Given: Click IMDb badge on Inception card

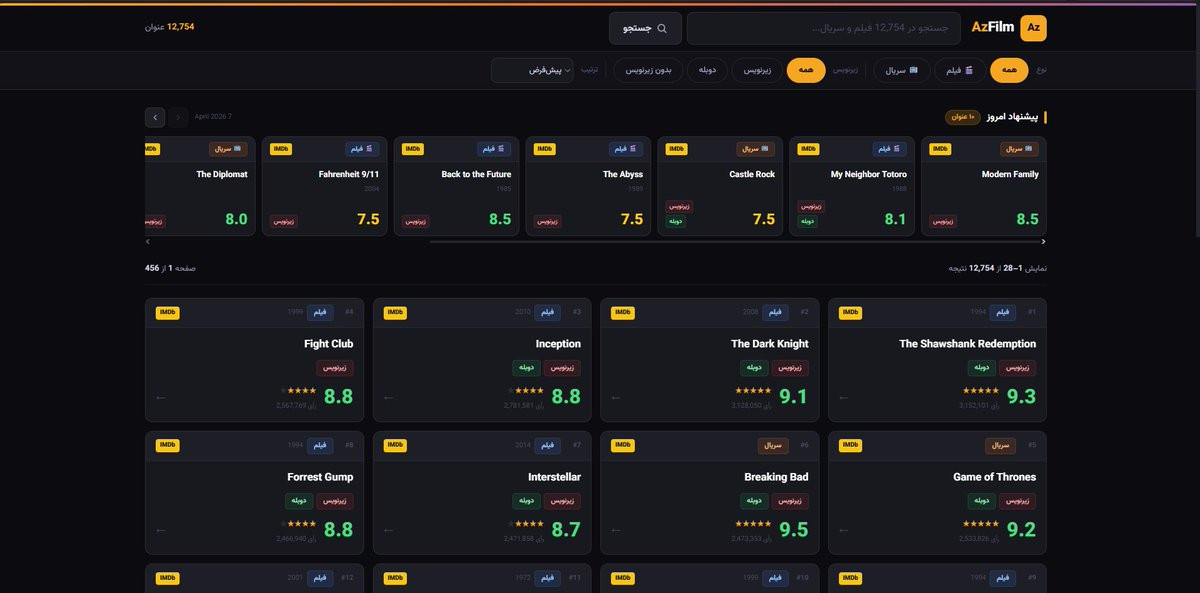Looking at the screenshot, I should 395,312.
